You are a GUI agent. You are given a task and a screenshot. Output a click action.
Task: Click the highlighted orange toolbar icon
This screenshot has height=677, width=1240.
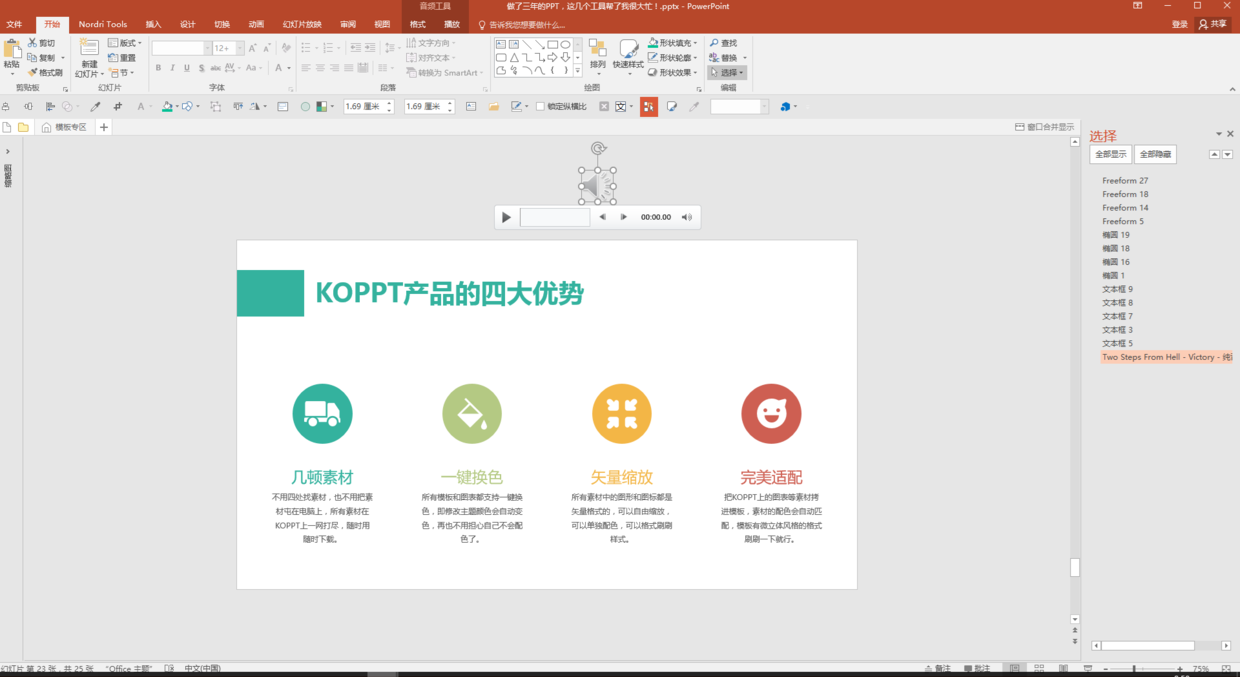tap(649, 106)
